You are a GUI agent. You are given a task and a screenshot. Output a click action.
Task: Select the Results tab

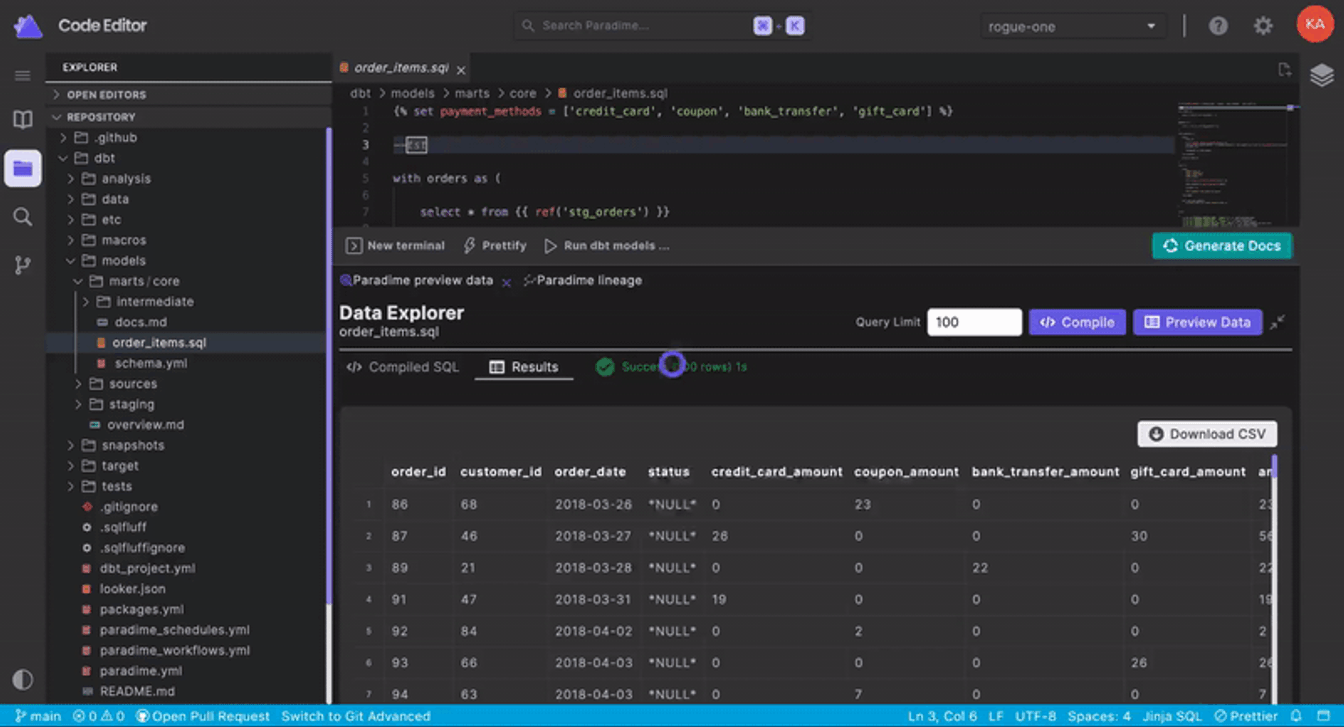click(x=524, y=367)
